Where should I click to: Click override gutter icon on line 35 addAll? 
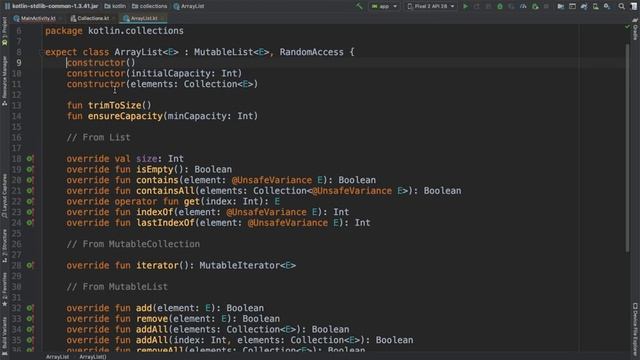click(30, 340)
